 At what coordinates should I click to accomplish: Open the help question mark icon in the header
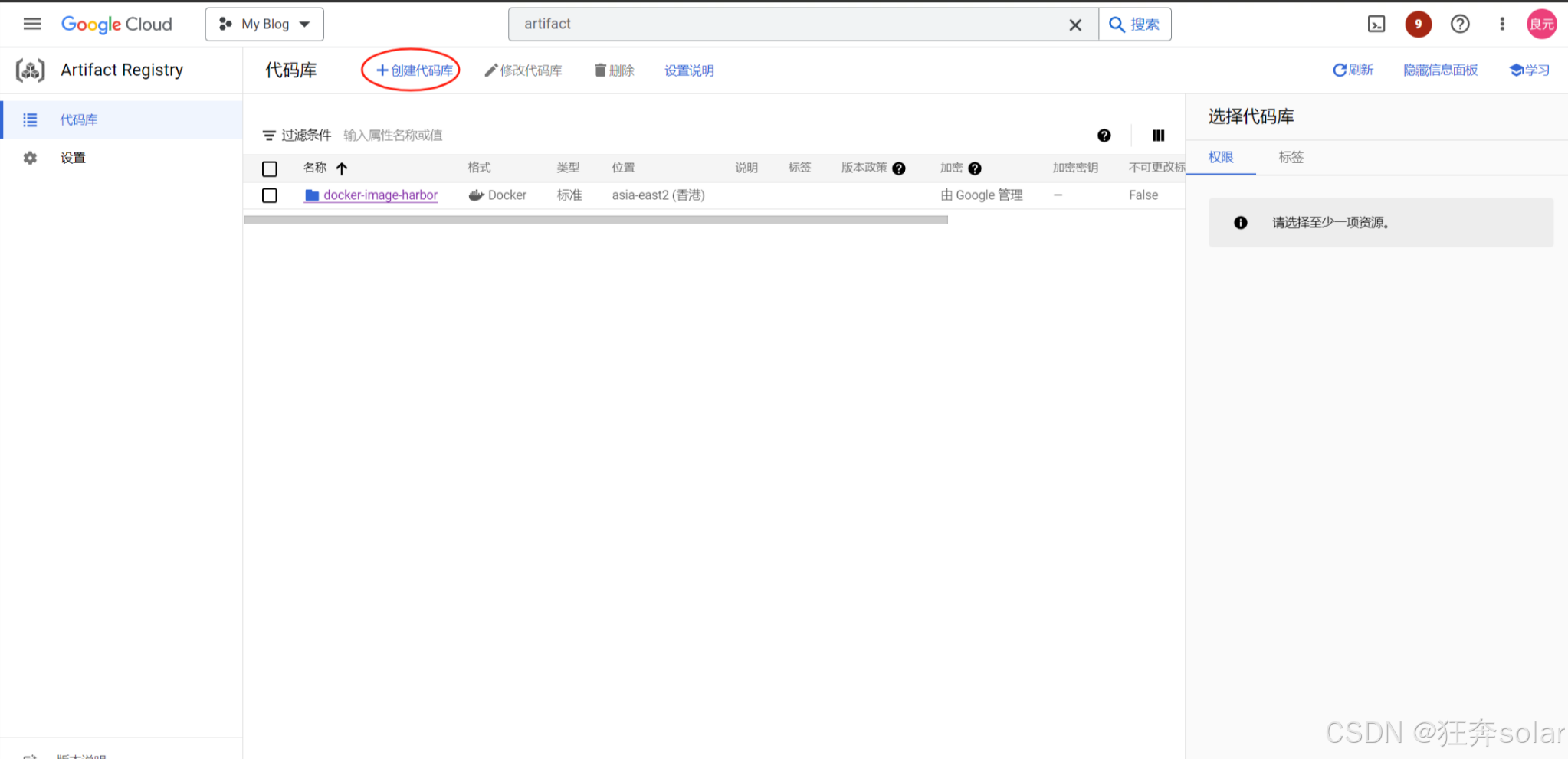click(x=1460, y=24)
